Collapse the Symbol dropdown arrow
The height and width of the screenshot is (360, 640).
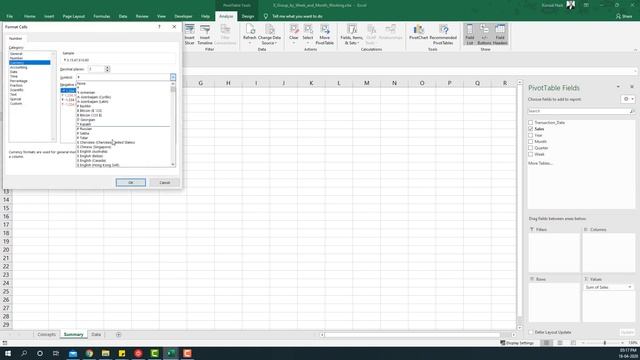[x=173, y=77]
